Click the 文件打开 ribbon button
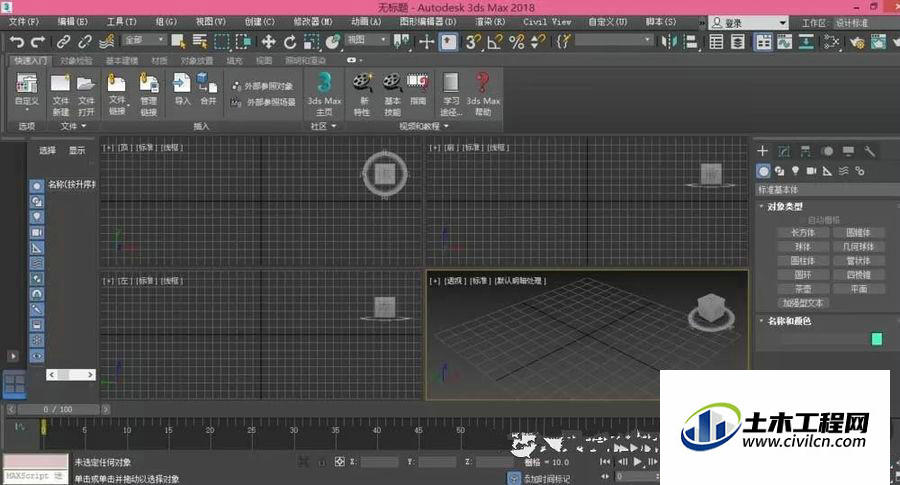 [86, 95]
